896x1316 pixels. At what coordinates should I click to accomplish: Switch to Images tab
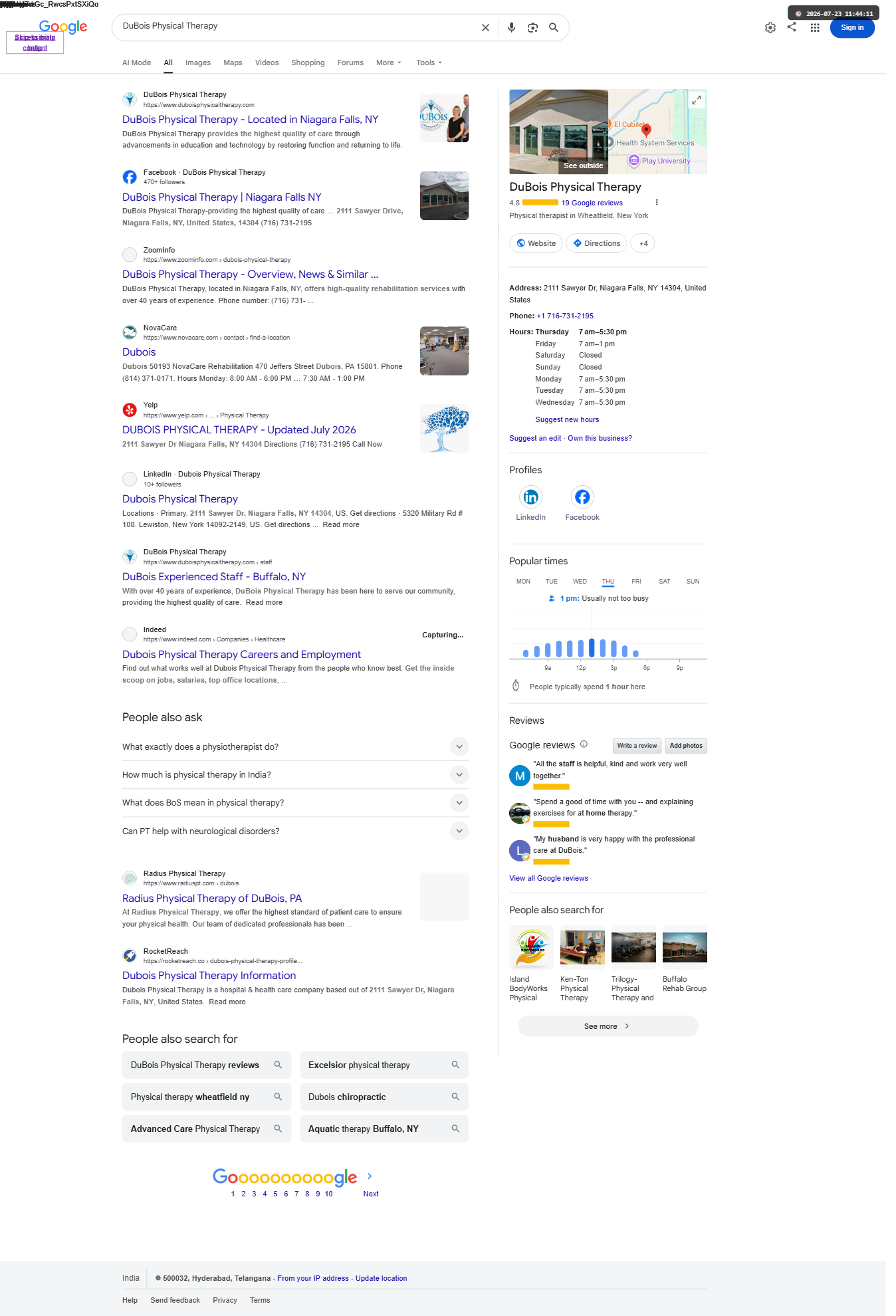point(198,62)
